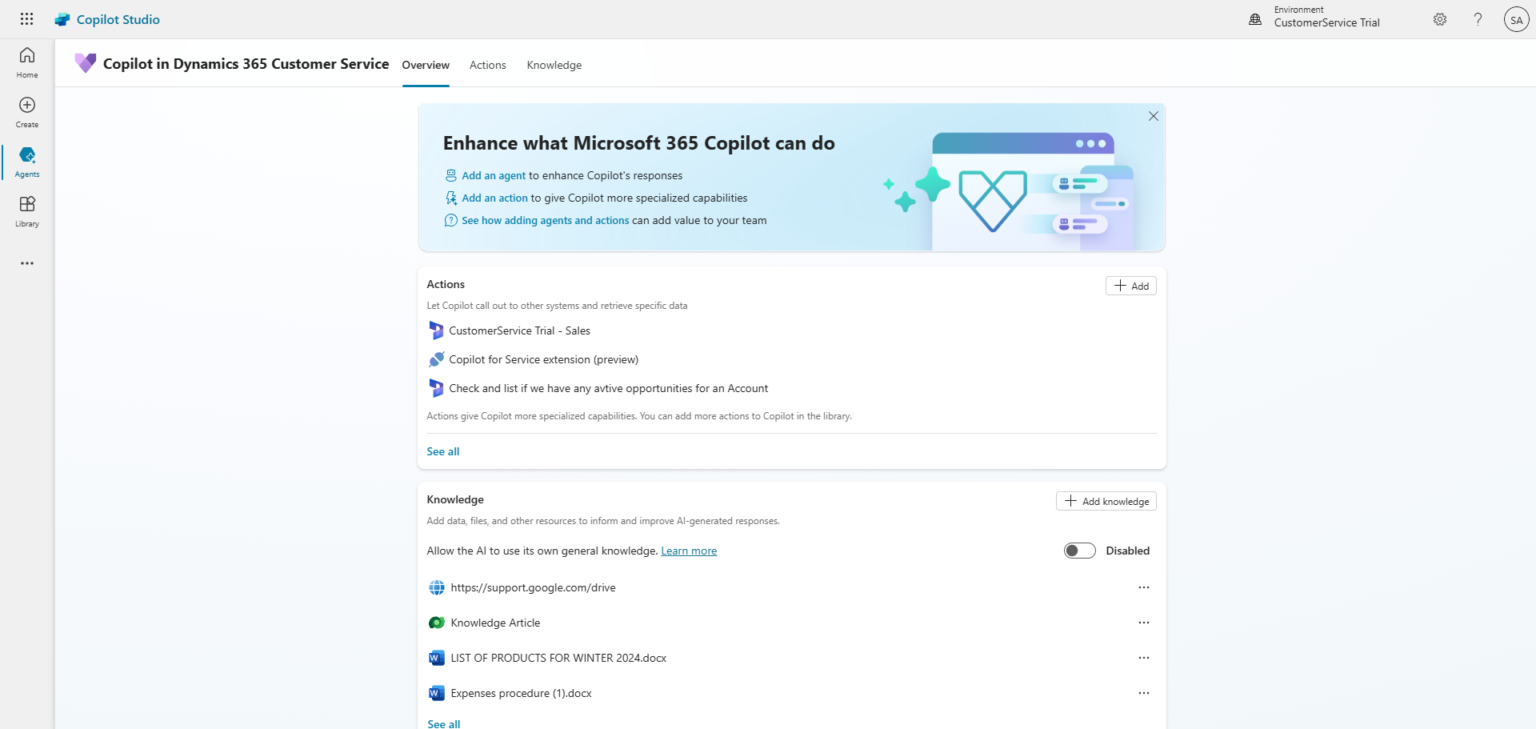Click the Word icon beside Expenses procedure document

click(436, 692)
